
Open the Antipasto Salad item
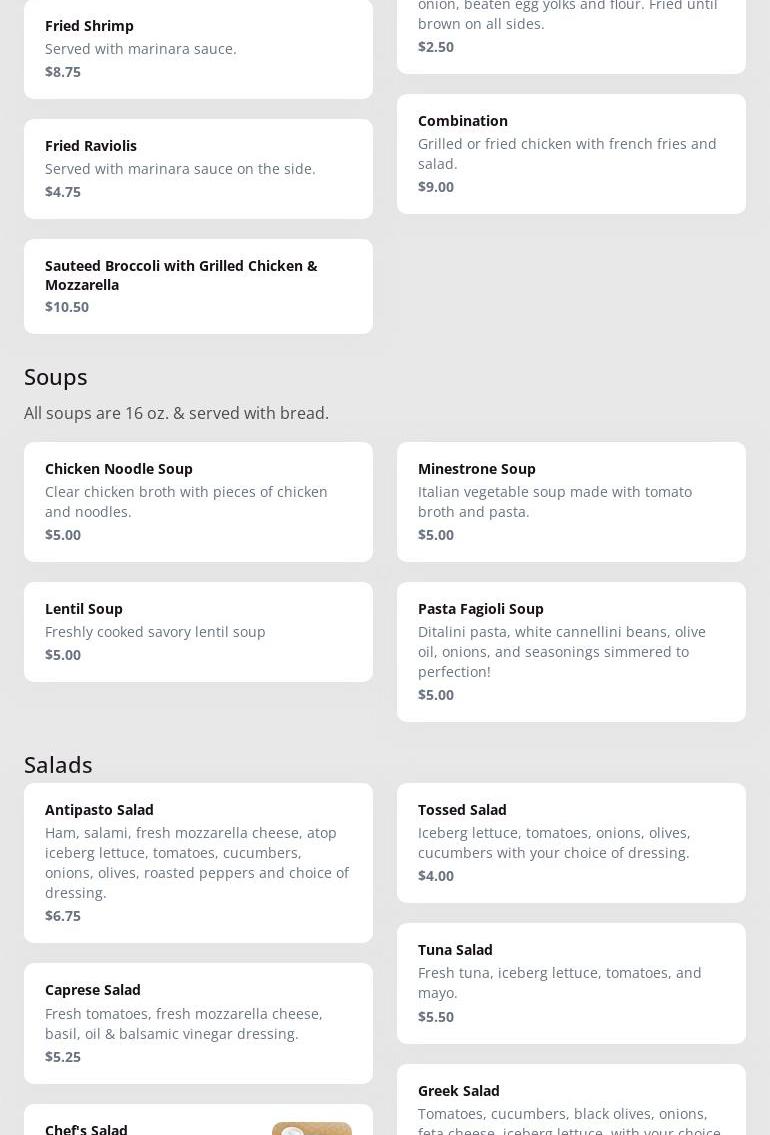click(198, 862)
